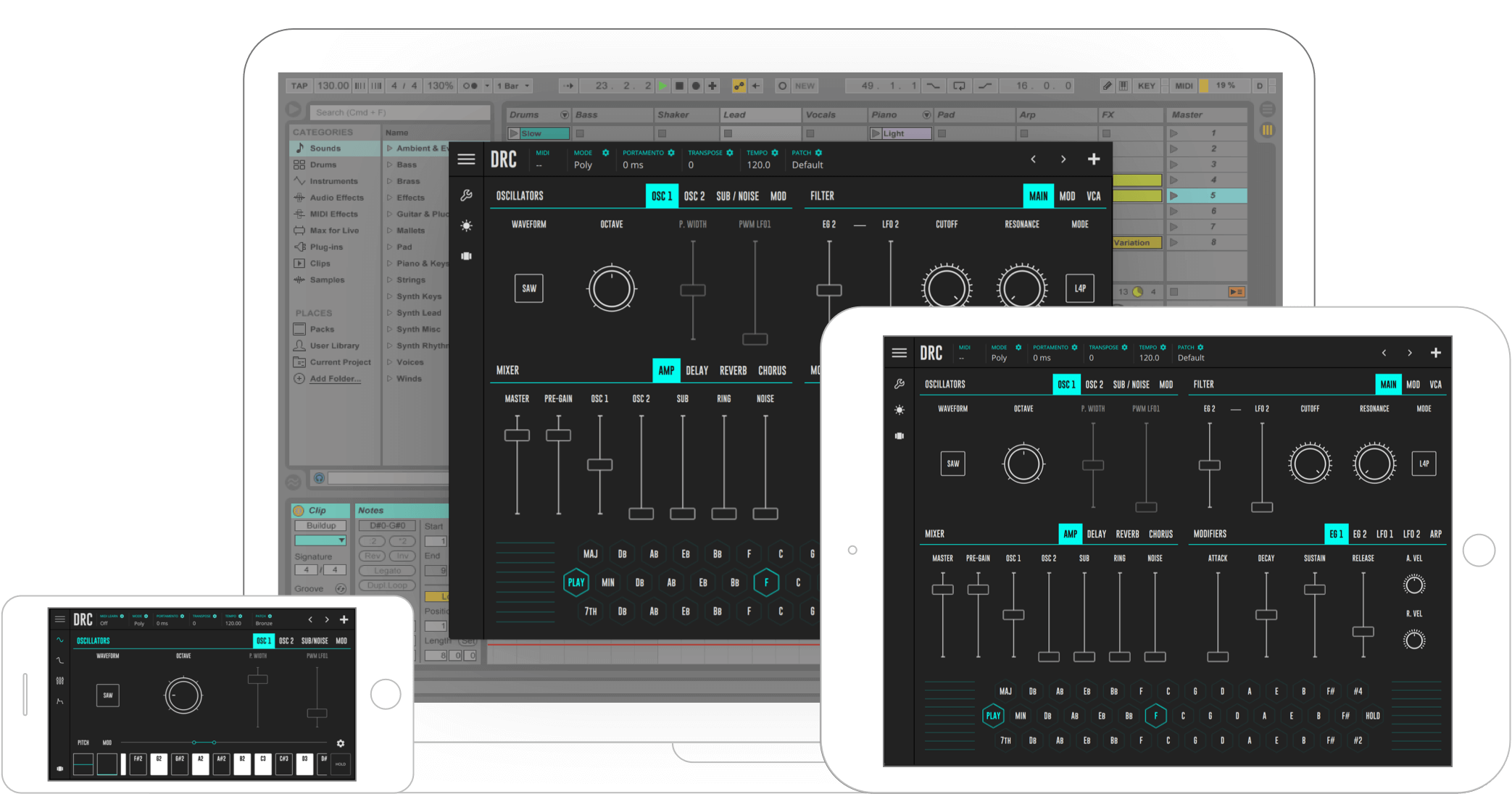
Task: Click the pencil draw mode icon in Ableton
Action: coord(1107,85)
